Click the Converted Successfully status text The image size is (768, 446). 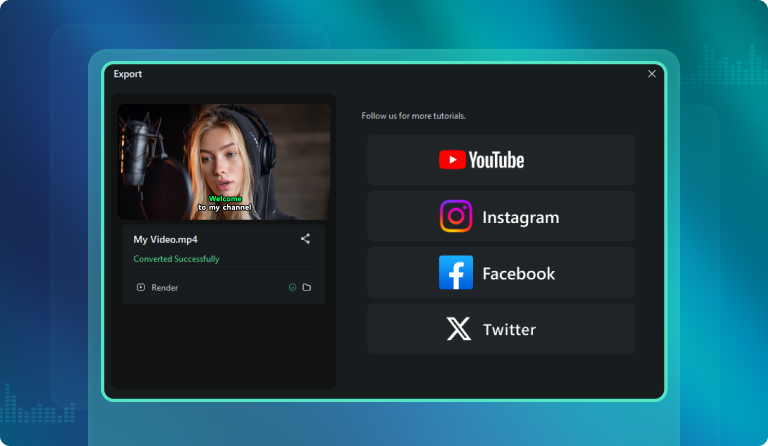(x=176, y=258)
